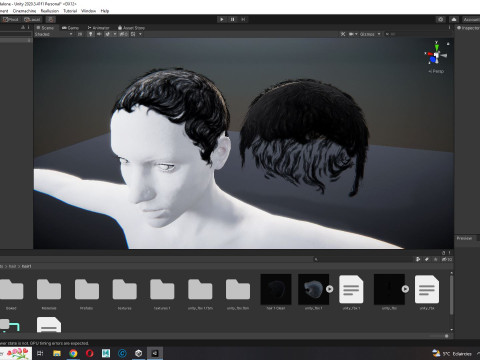Open the Inspector tab
The image size is (480, 360).
(468, 28)
